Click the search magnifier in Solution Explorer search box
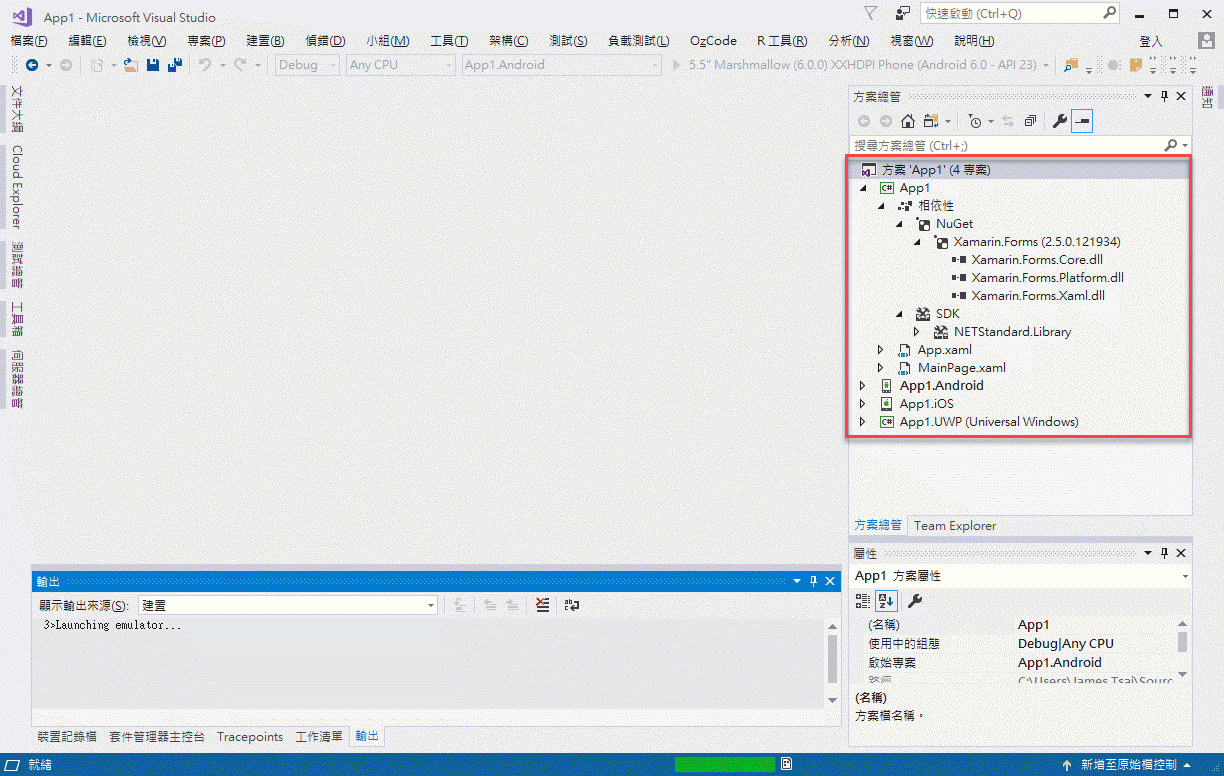 coord(1171,145)
